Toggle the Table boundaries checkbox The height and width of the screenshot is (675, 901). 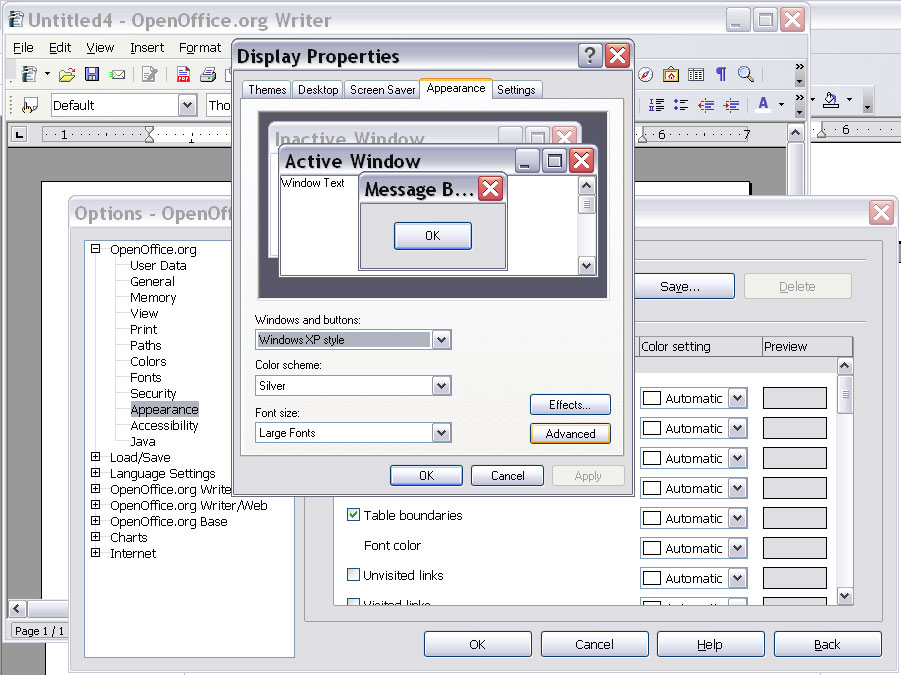click(353, 515)
